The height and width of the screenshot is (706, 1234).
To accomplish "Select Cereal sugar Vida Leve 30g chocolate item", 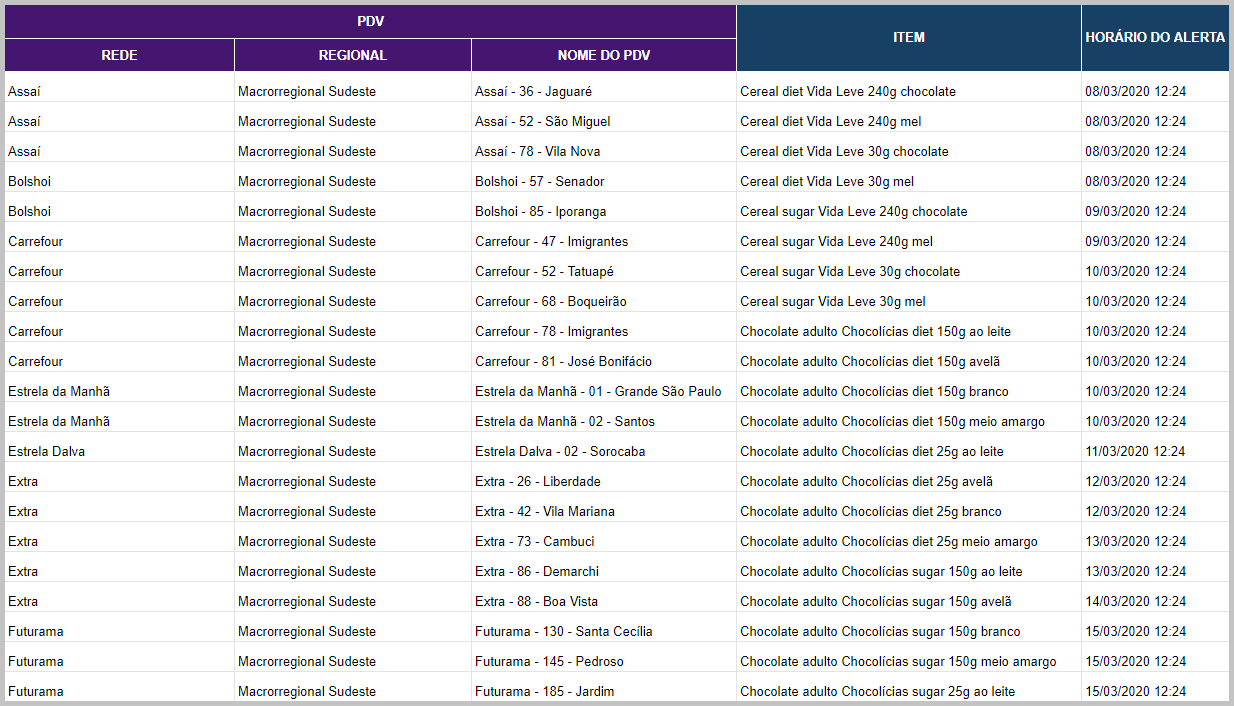I will click(x=849, y=271).
